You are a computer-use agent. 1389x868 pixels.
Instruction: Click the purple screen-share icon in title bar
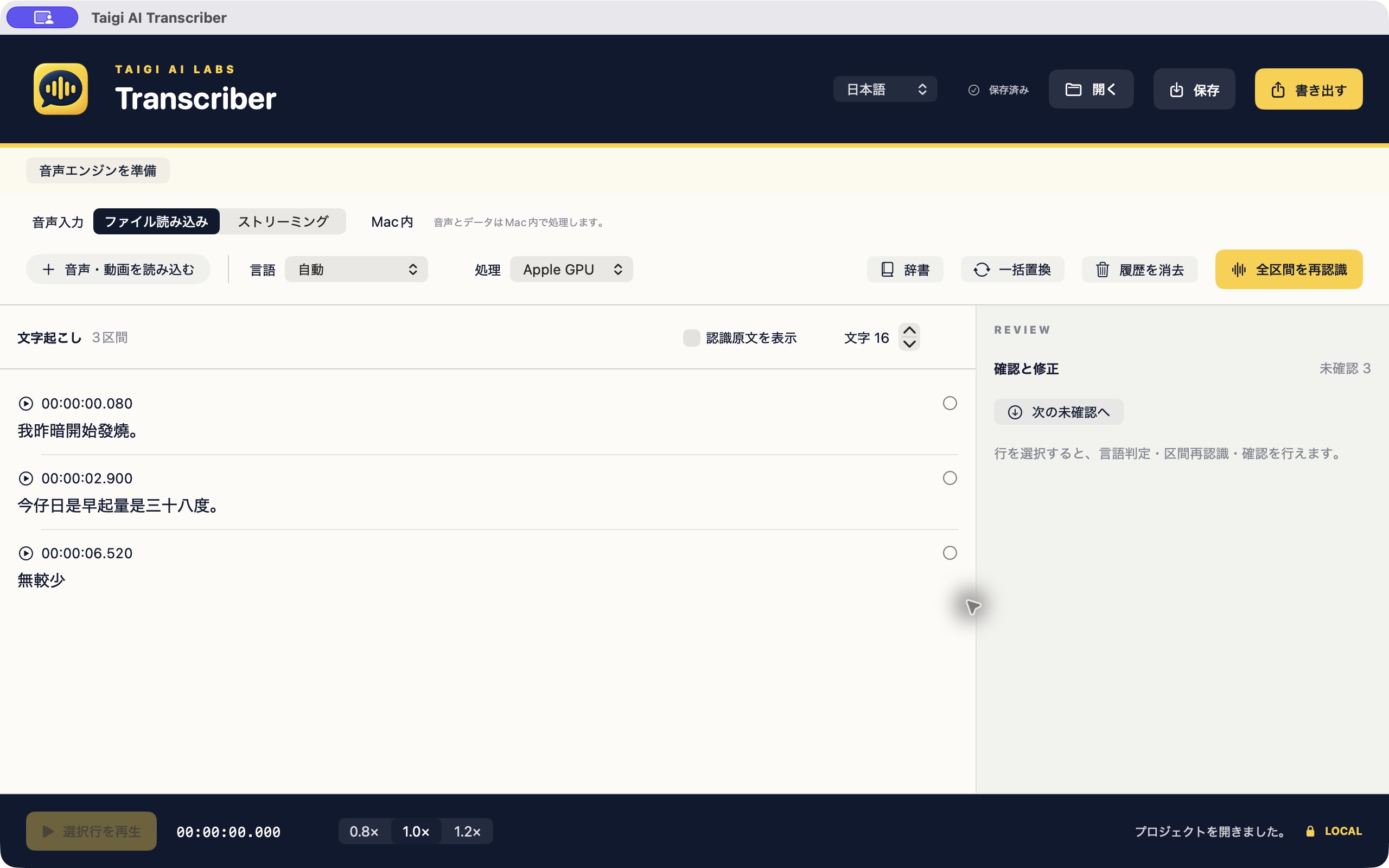[x=42, y=17]
